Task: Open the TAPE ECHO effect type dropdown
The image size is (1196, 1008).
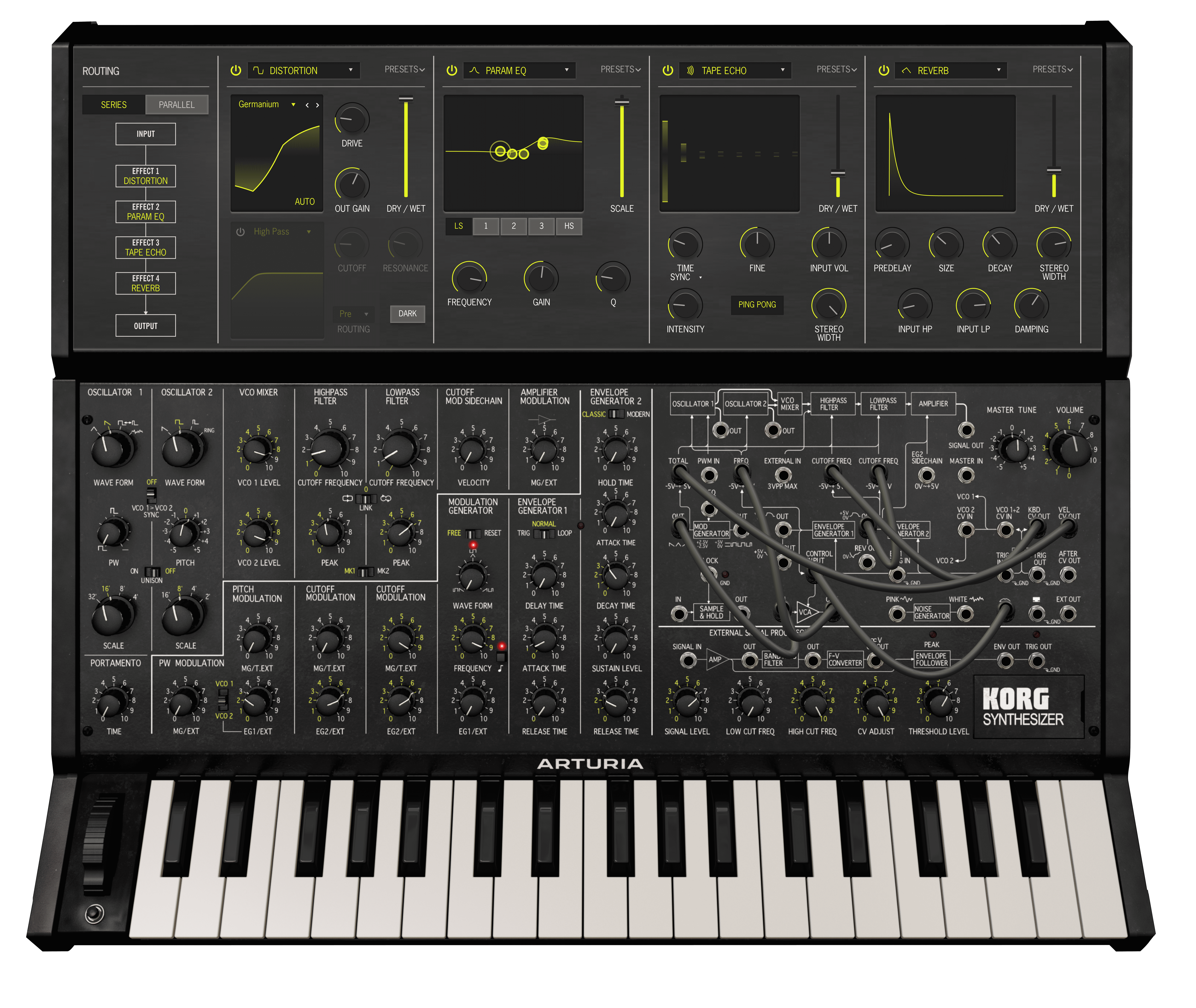Action: click(735, 70)
